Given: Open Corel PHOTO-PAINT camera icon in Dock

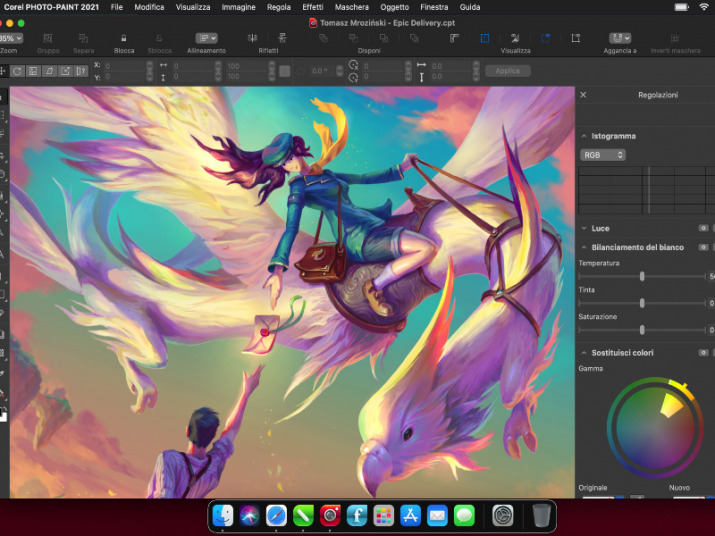Looking at the screenshot, I should coord(330,516).
